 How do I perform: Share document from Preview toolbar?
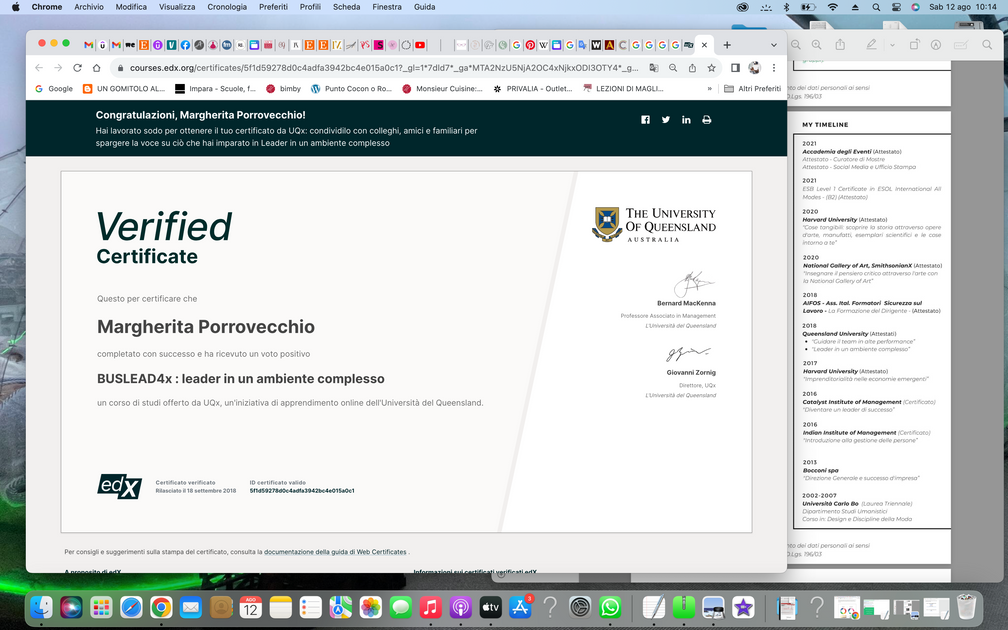[x=840, y=44]
